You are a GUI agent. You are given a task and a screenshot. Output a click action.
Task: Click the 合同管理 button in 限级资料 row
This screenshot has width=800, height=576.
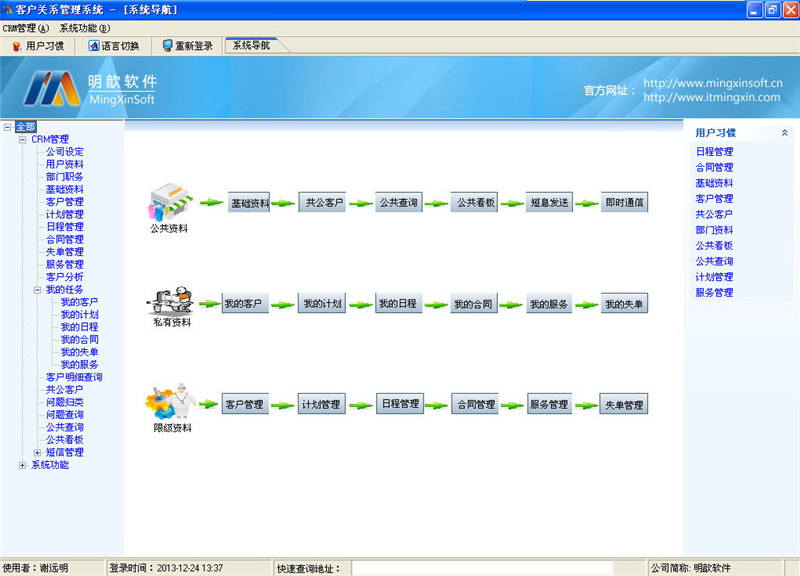pos(475,405)
